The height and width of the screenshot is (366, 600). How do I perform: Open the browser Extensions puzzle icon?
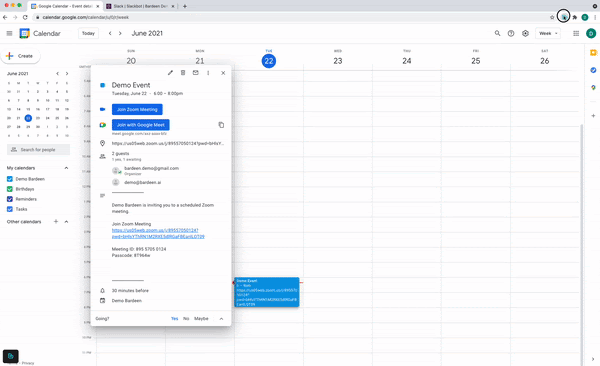click(x=574, y=17)
